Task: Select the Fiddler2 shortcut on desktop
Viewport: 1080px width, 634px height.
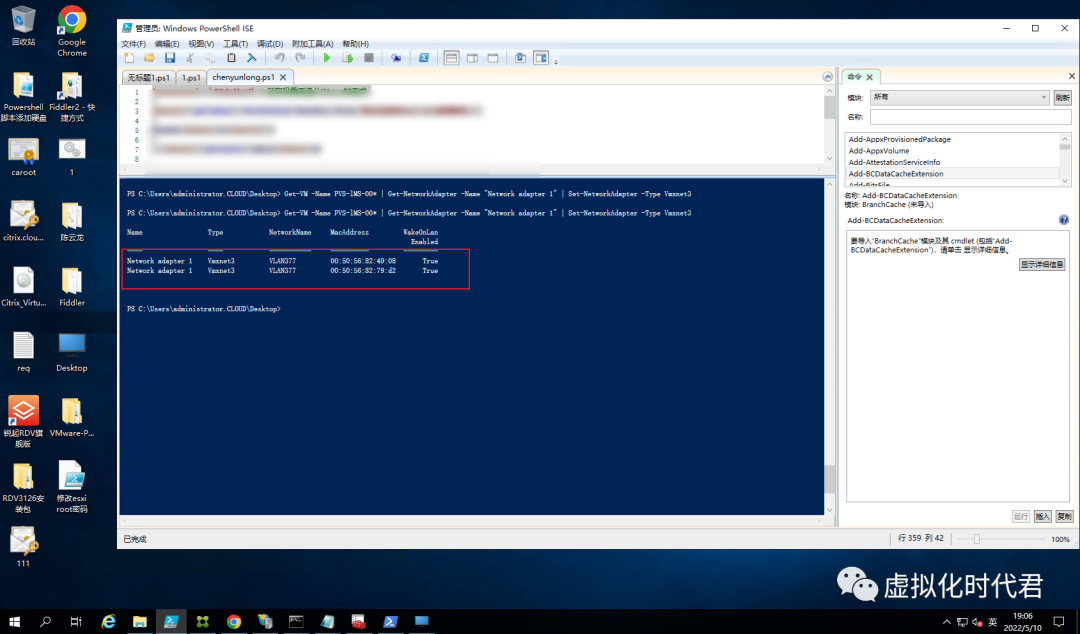Action: pyautogui.click(x=72, y=97)
